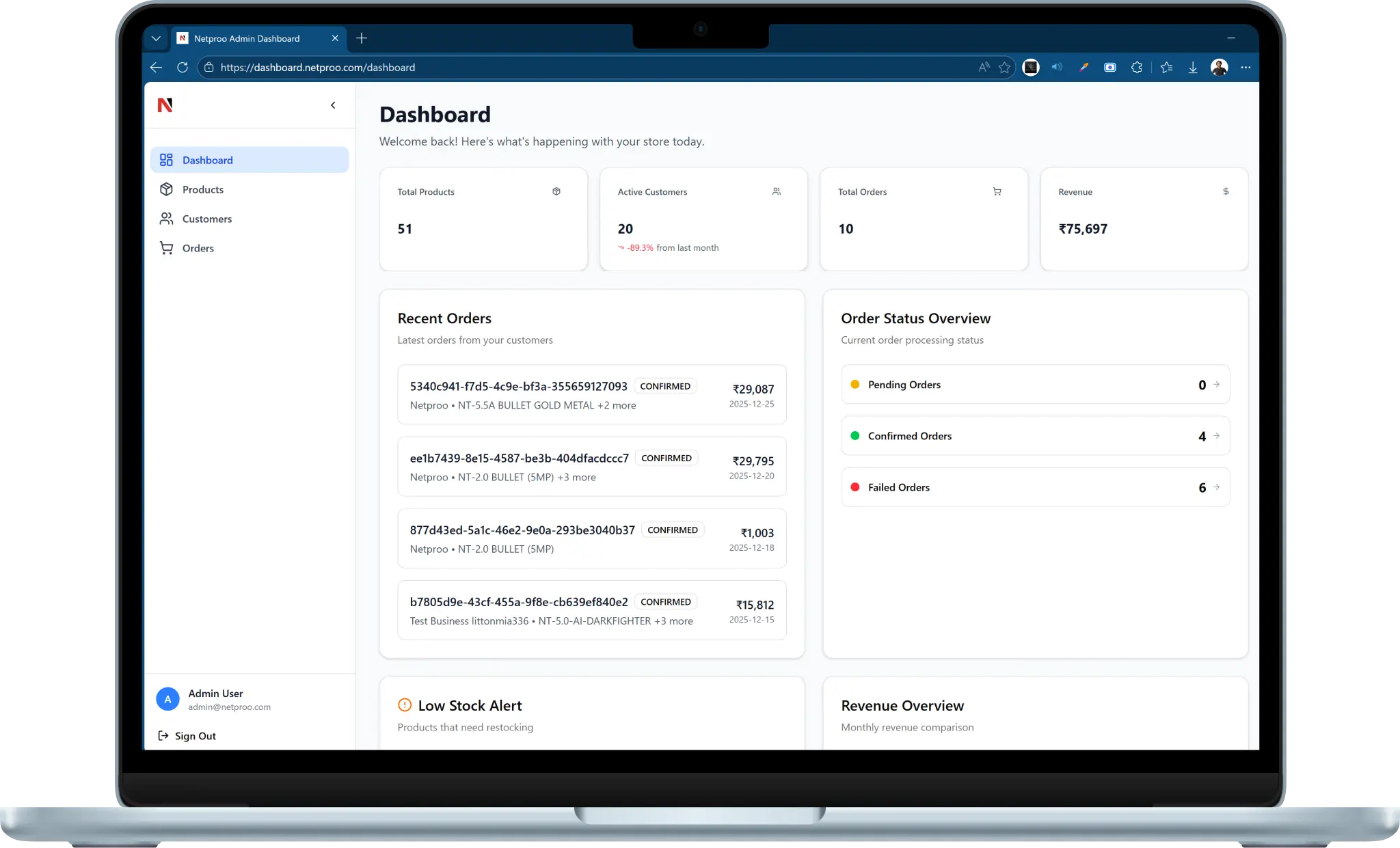Image resolution: width=1400 pixels, height=848 pixels.
Task: Open the browser Extensions puzzle icon
Action: [1137, 67]
